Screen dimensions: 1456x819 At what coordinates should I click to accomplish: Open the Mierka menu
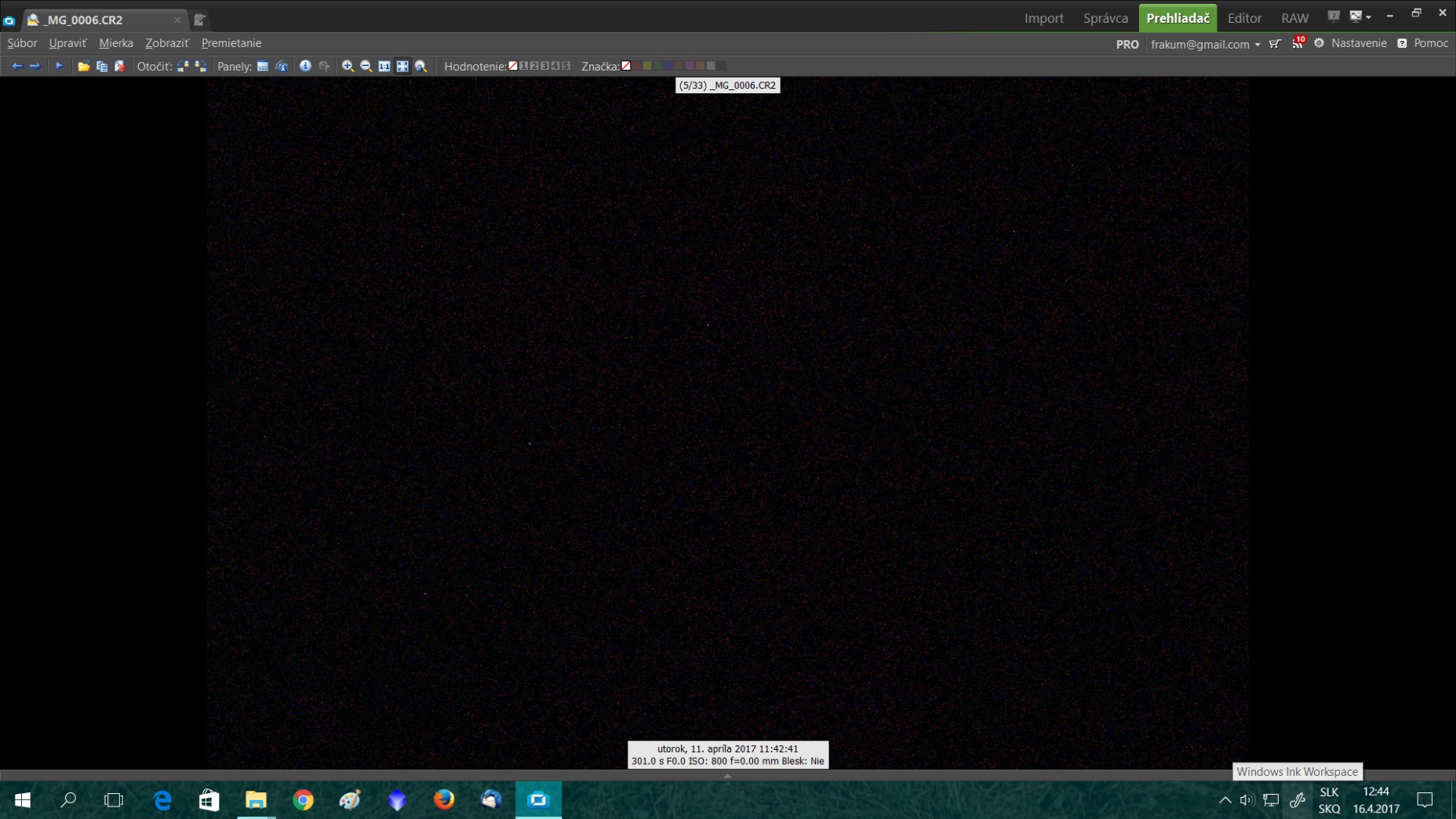116,43
